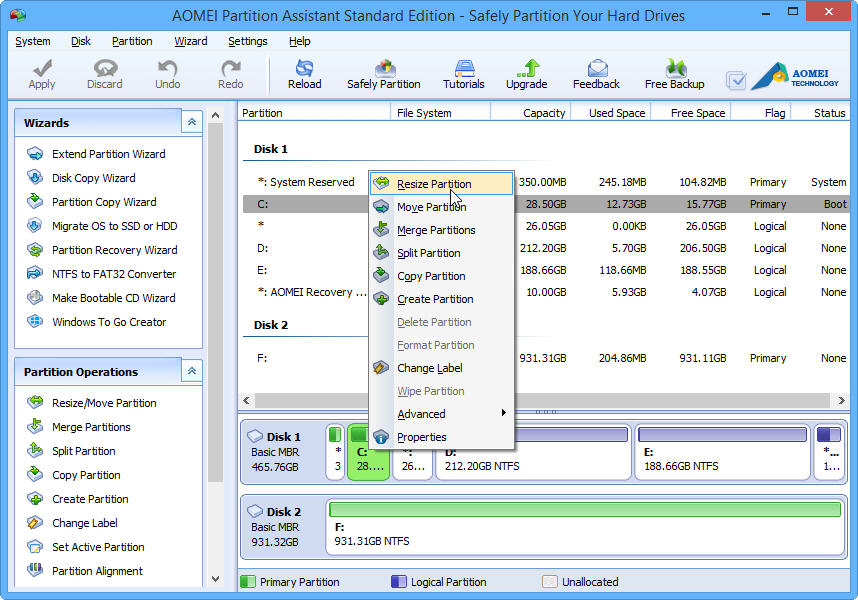Viewport: 858px width, 600px height.
Task: Open the Partition menu
Action: [132, 42]
